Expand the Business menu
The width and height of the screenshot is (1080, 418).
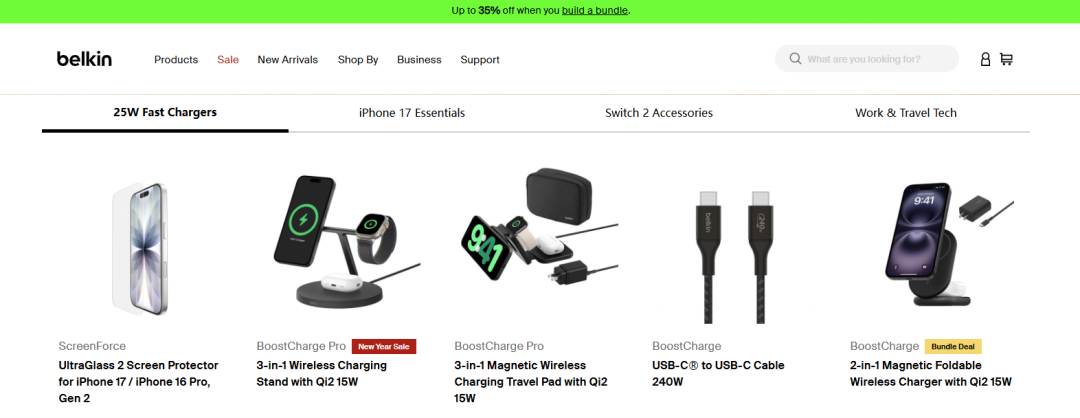[419, 60]
